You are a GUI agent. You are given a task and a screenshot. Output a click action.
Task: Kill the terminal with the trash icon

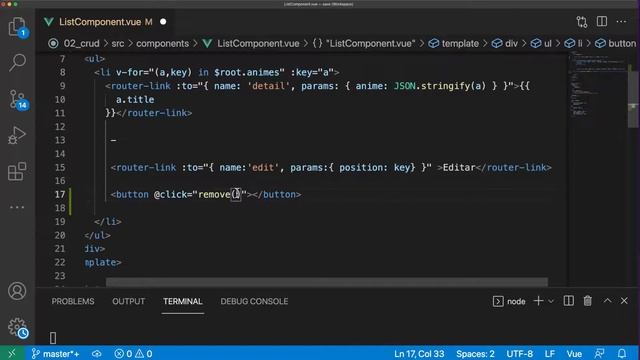point(588,301)
